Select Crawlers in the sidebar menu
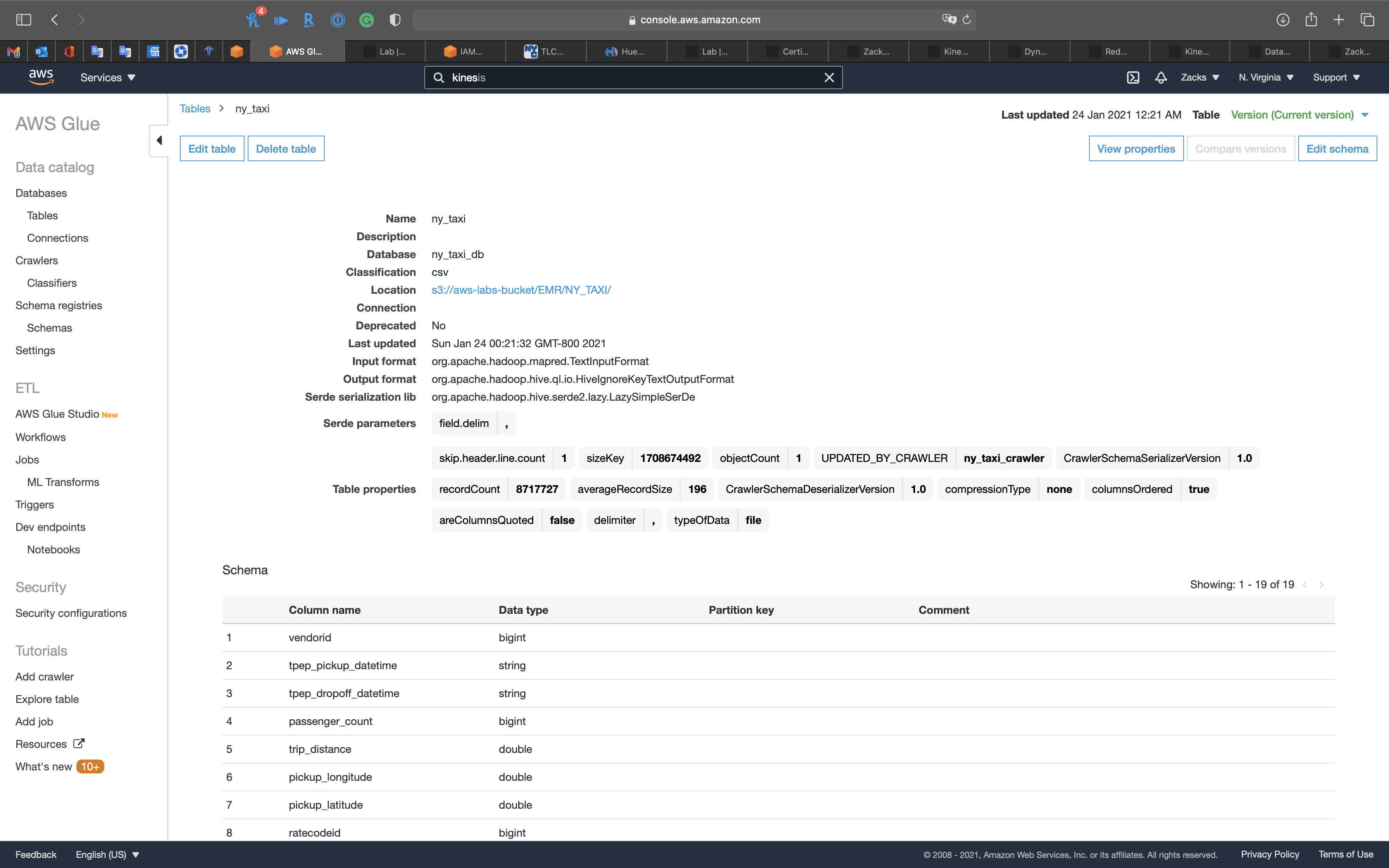 point(37,261)
